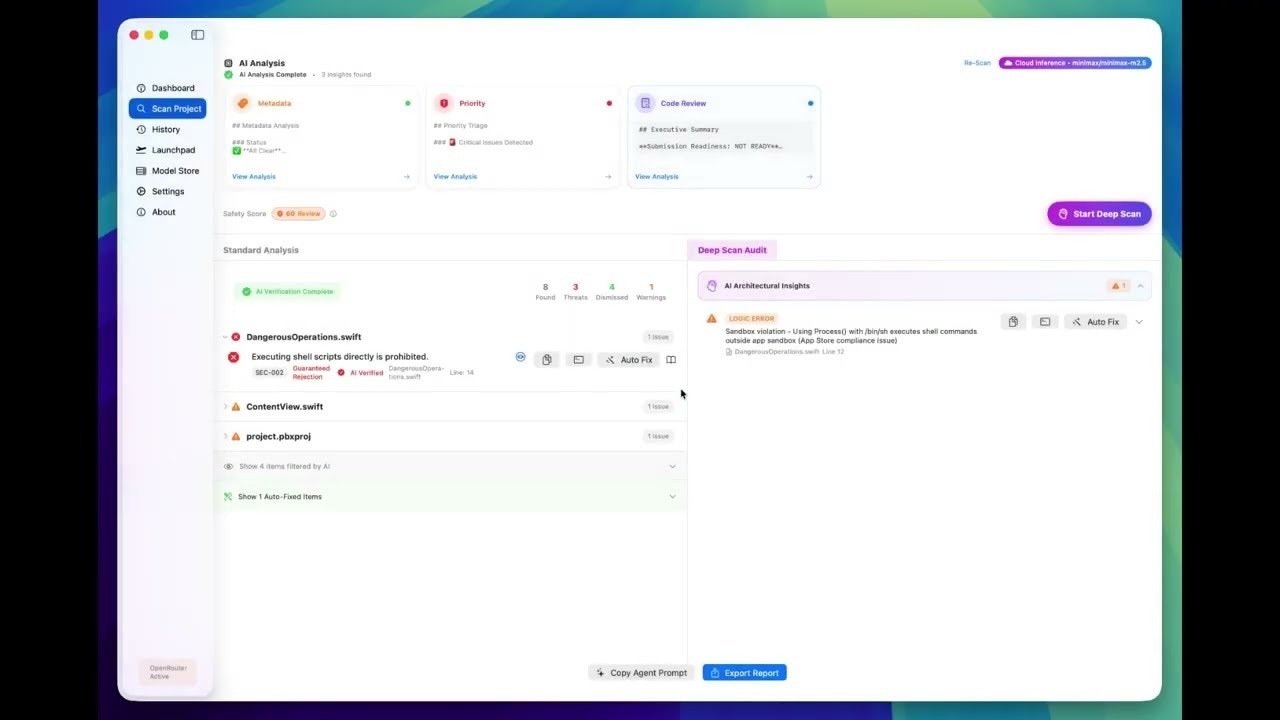Expand Show 1 Auto-Fixed Items
Screen dimensions: 1280x720
point(450,497)
